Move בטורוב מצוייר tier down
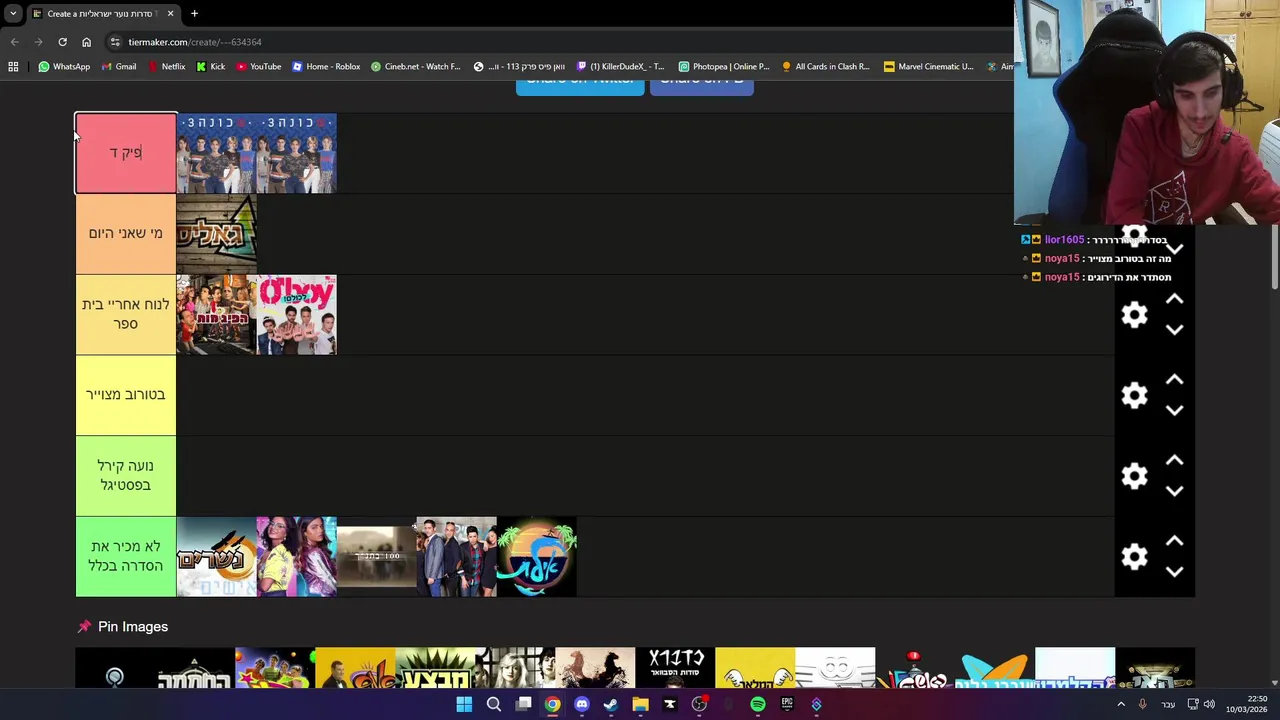Viewport: 1280px width, 720px height. (1174, 410)
